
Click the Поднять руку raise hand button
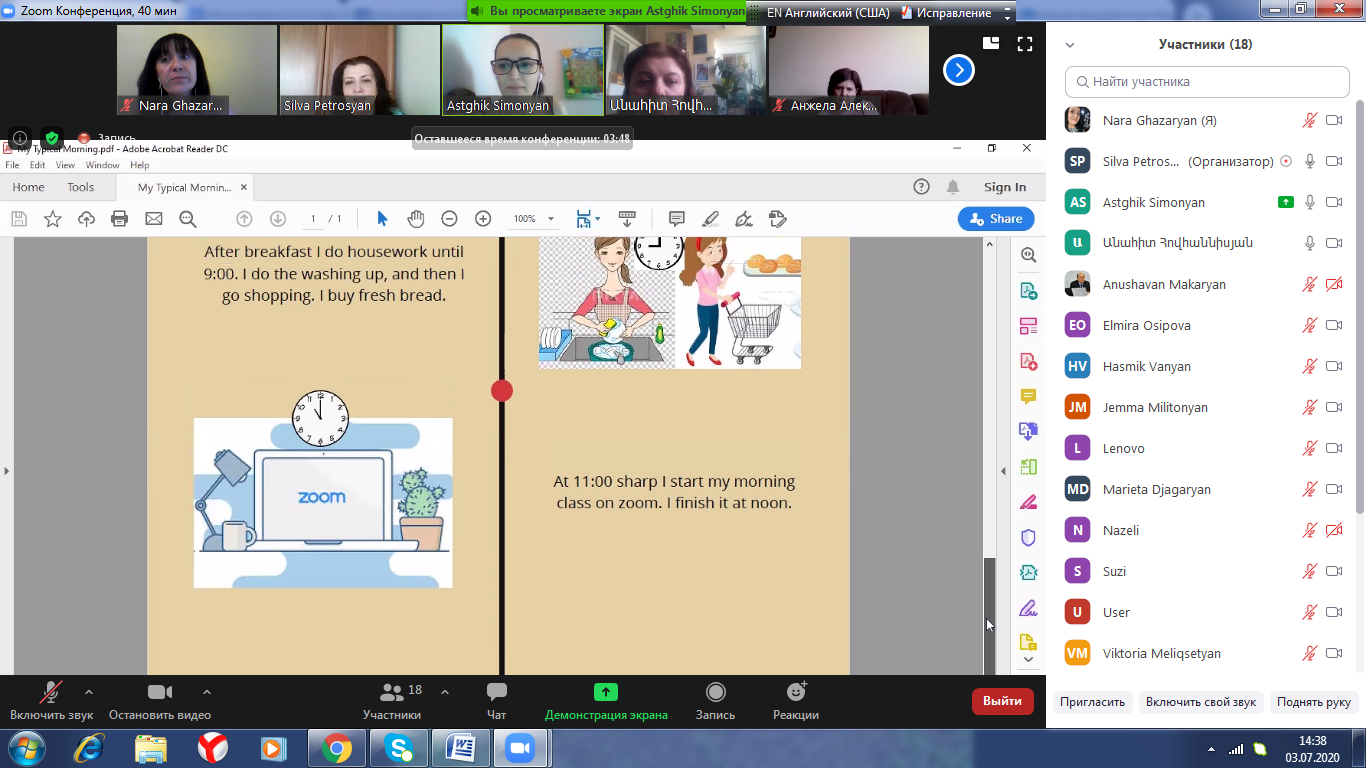click(1314, 702)
